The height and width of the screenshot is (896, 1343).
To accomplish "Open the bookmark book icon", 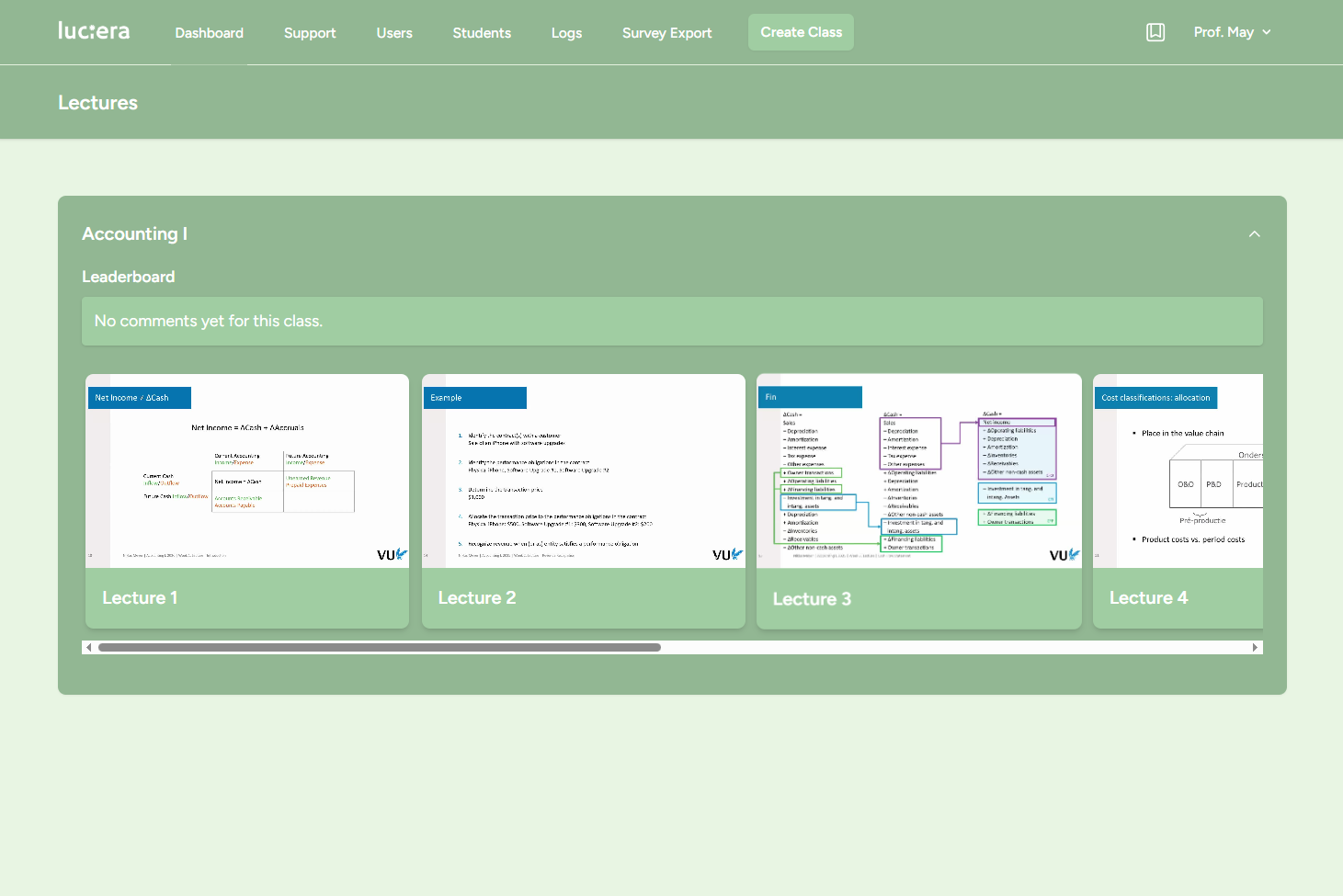I will point(1155,32).
